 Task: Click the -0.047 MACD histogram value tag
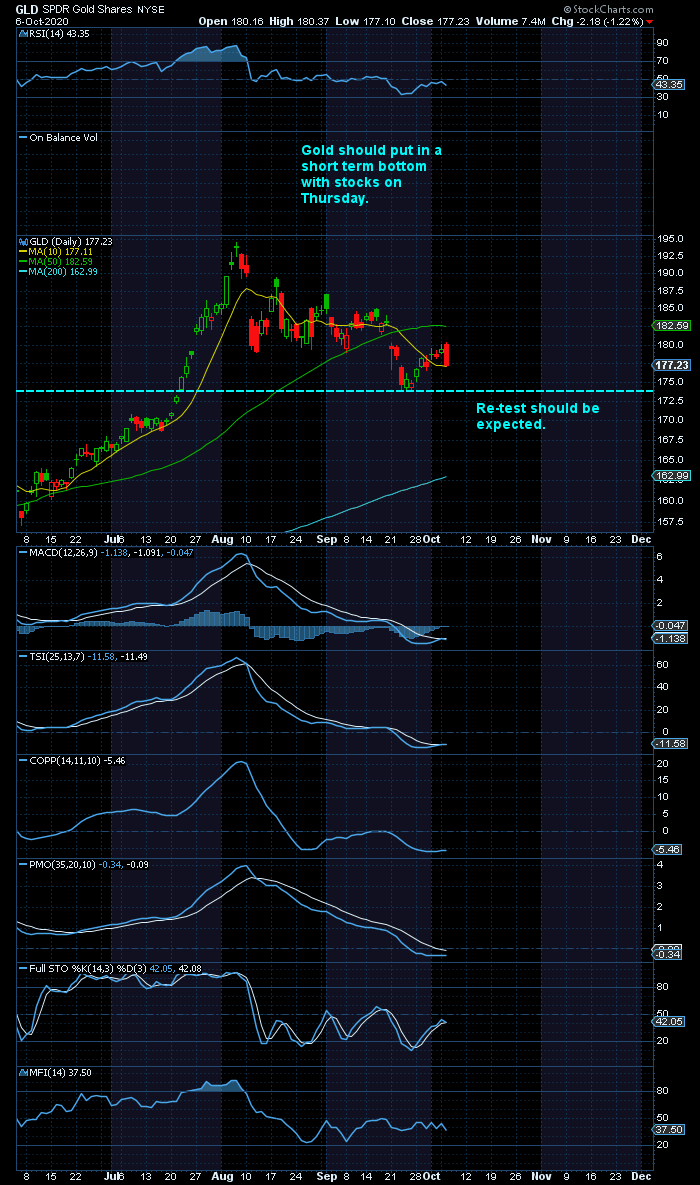668,626
